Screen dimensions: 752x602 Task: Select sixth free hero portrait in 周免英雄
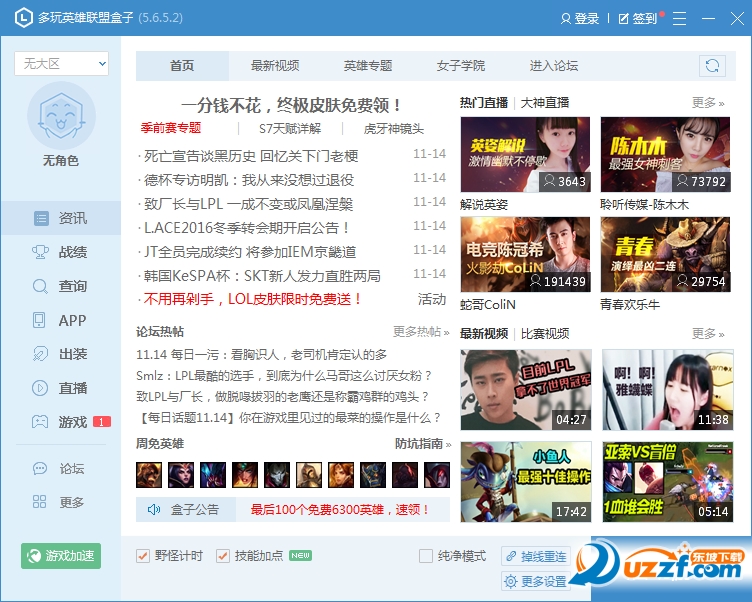[x=309, y=475]
